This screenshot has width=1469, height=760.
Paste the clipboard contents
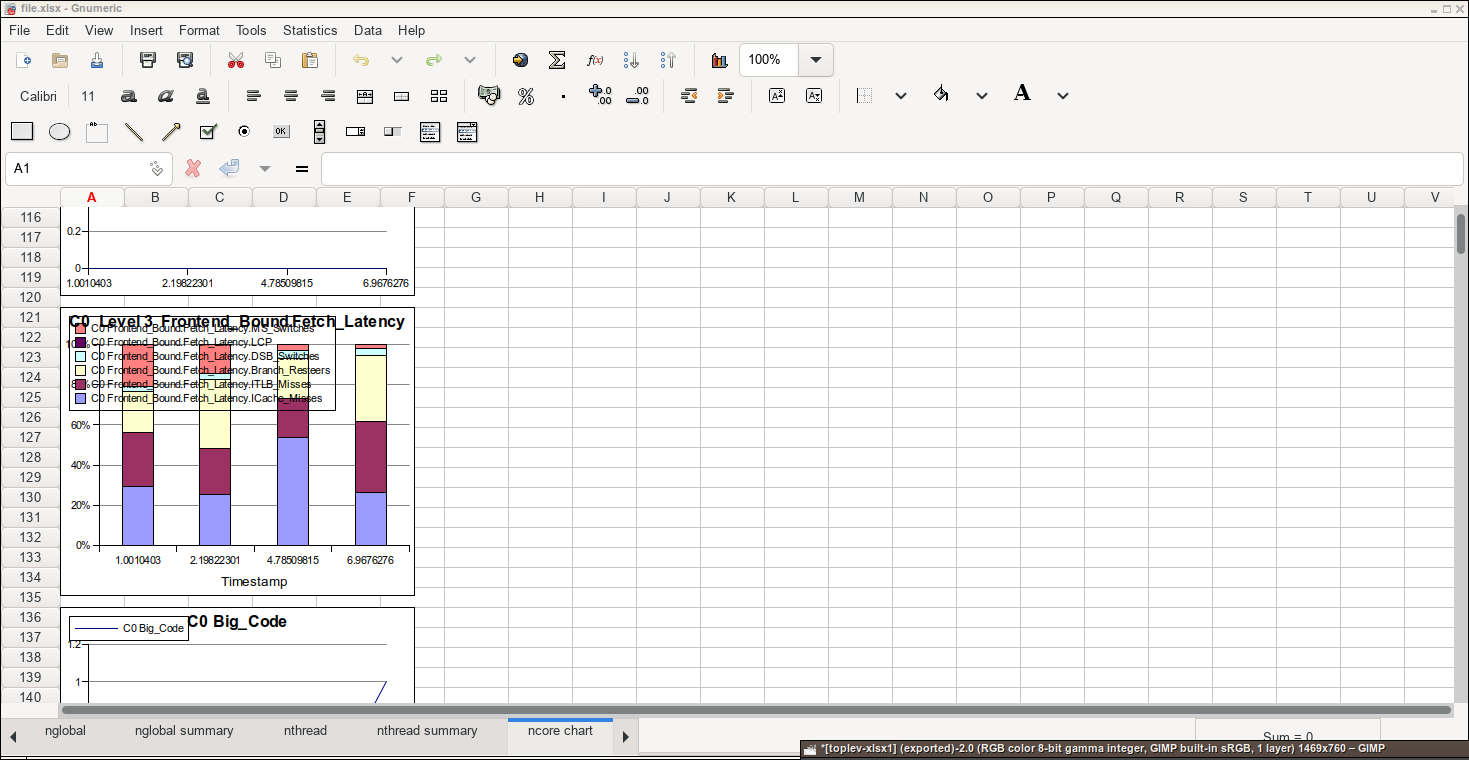(x=310, y=60)
